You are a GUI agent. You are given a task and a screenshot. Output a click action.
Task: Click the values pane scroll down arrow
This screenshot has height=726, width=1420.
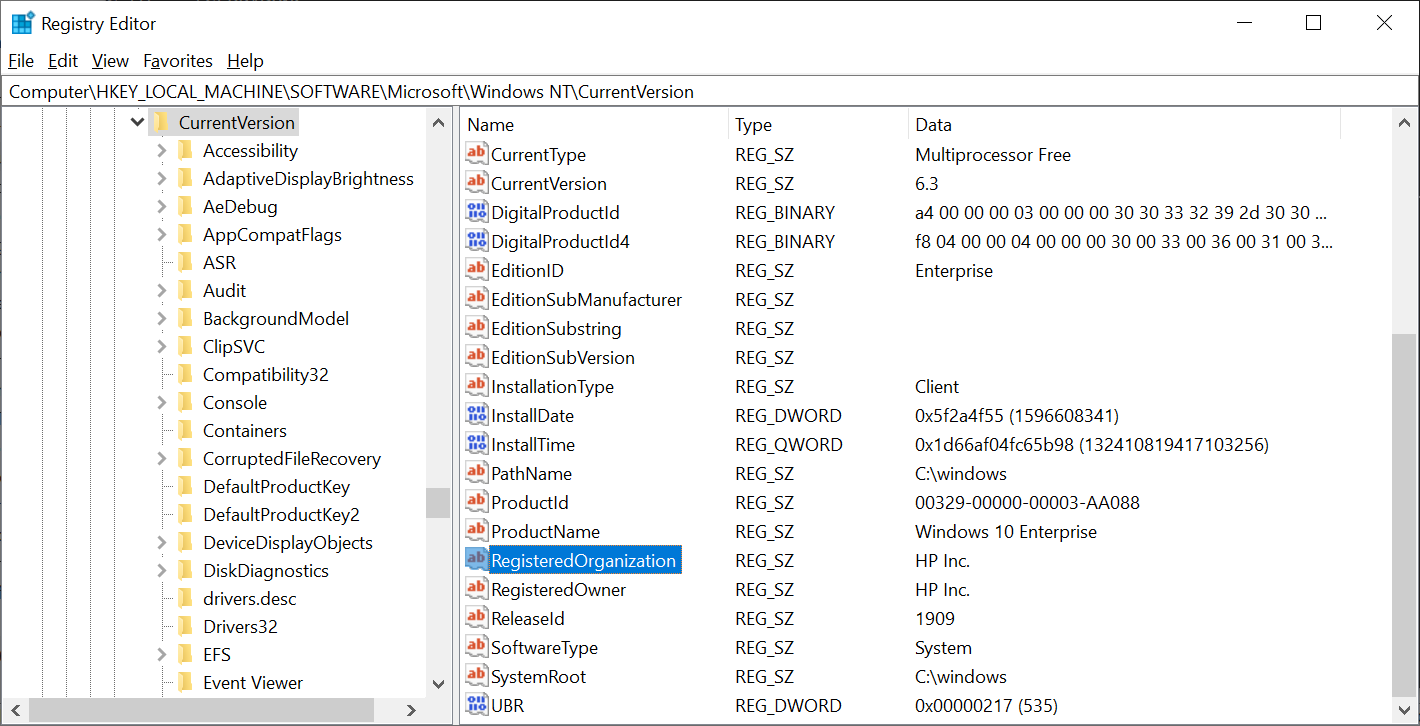coord(1404,709)
